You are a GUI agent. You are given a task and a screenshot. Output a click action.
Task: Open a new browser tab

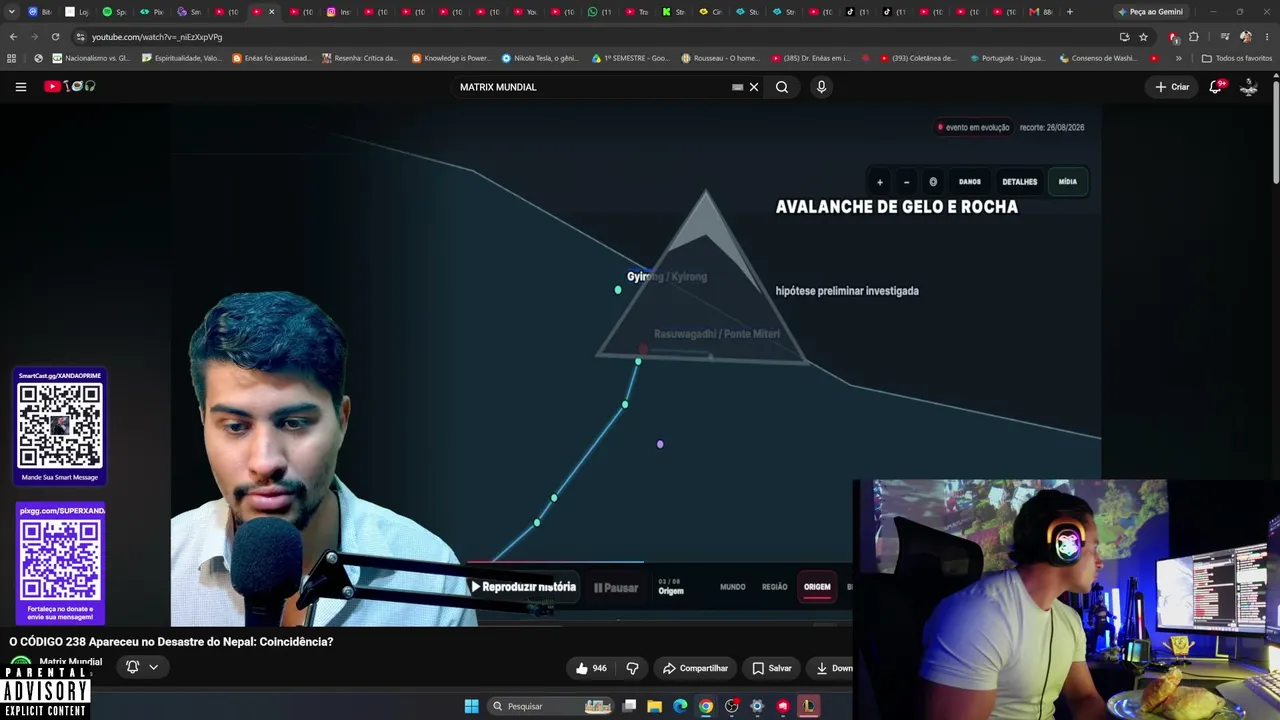tap(1069, 12)
